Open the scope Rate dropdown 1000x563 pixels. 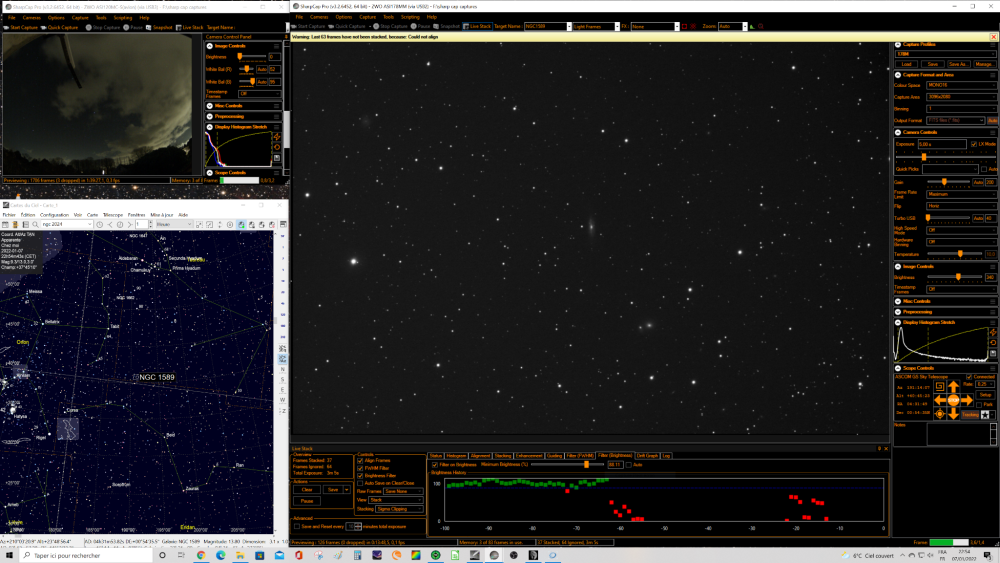[x=985, y=384]
